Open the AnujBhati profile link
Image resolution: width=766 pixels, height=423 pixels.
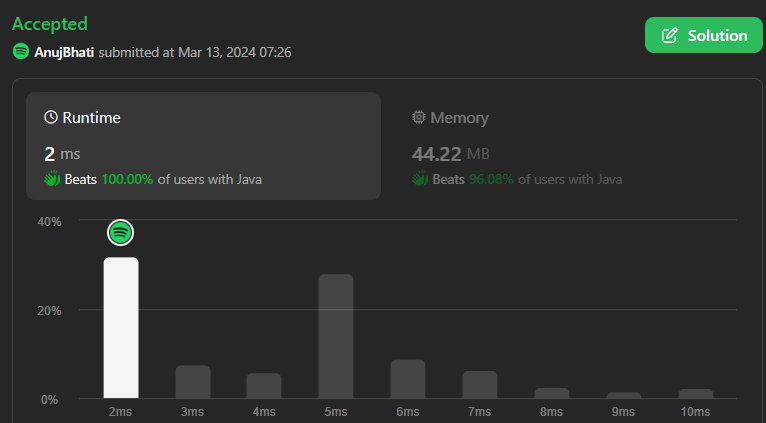point(64,52)
